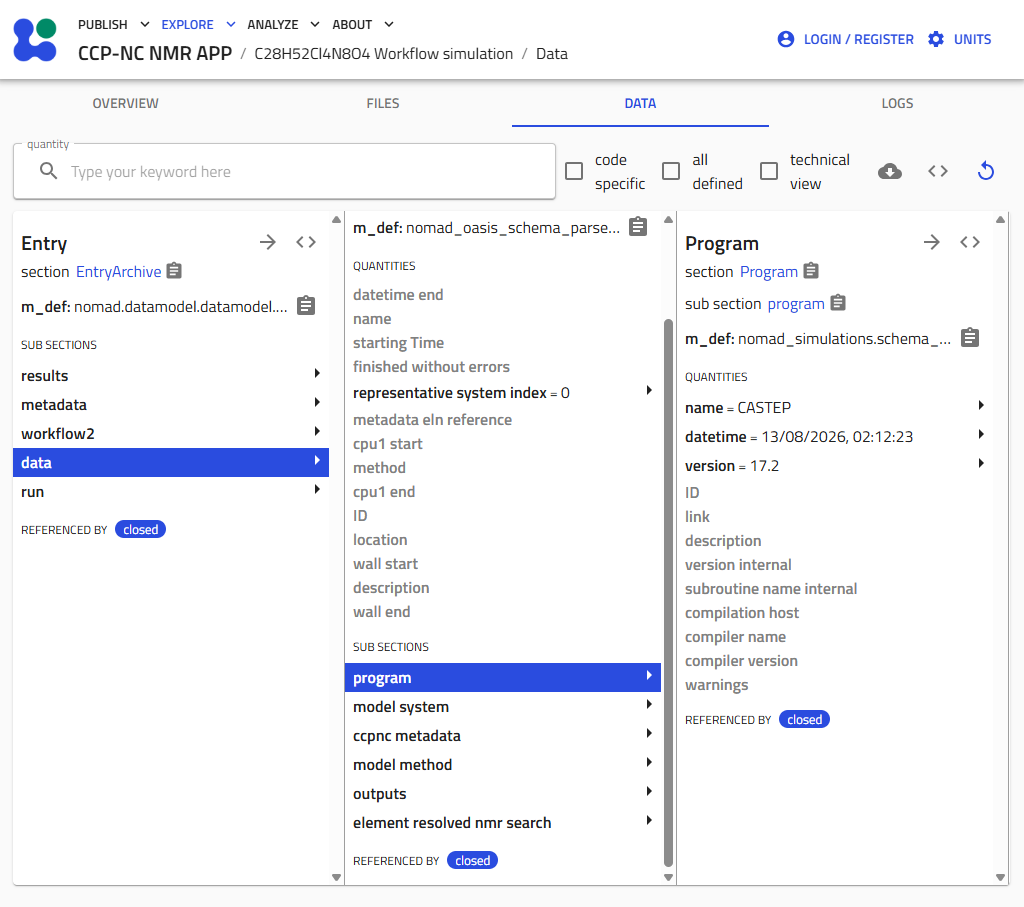Open the Program section definition link
The width and height of the screenshot is (1024, 907).
tap(769, 272)
